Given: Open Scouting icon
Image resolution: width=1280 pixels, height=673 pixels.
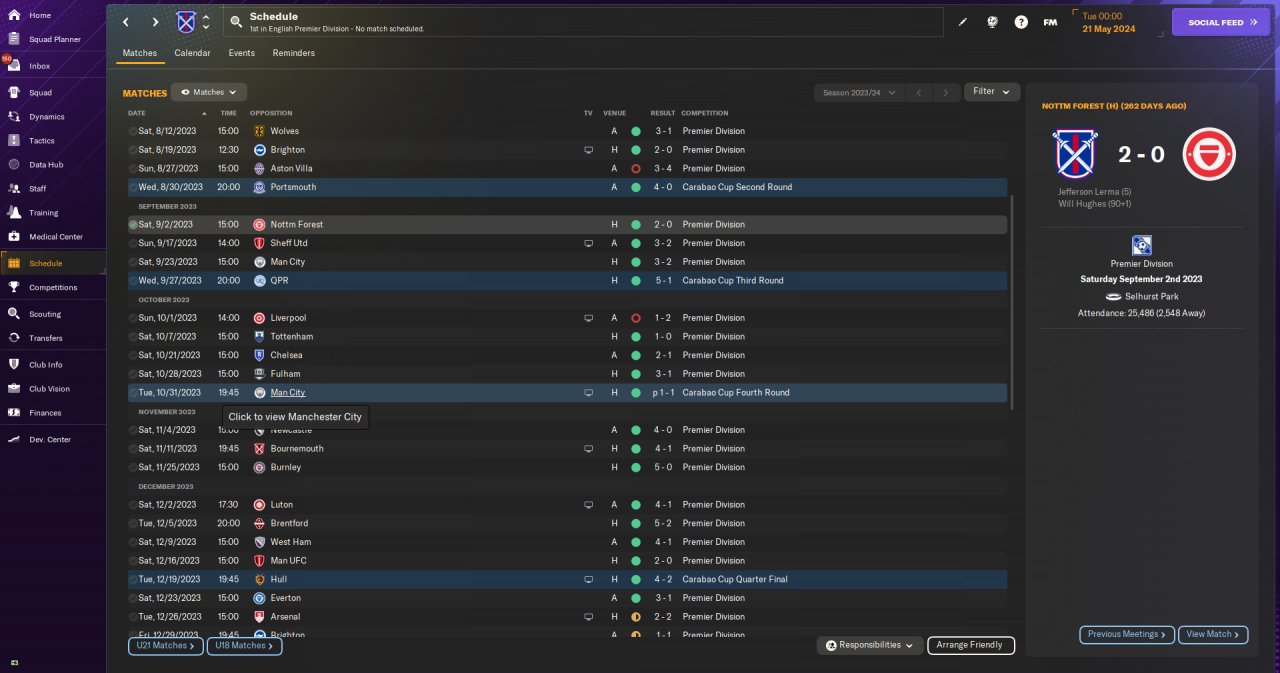Looking at the screenshot, I should [14, 313].
